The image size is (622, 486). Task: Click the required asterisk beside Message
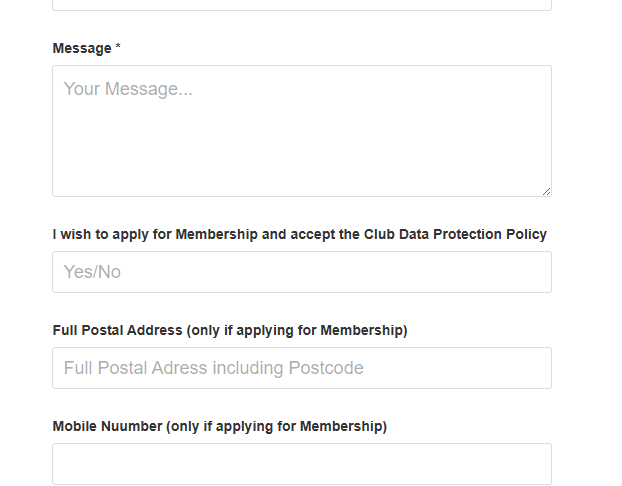tap(118, 48)
